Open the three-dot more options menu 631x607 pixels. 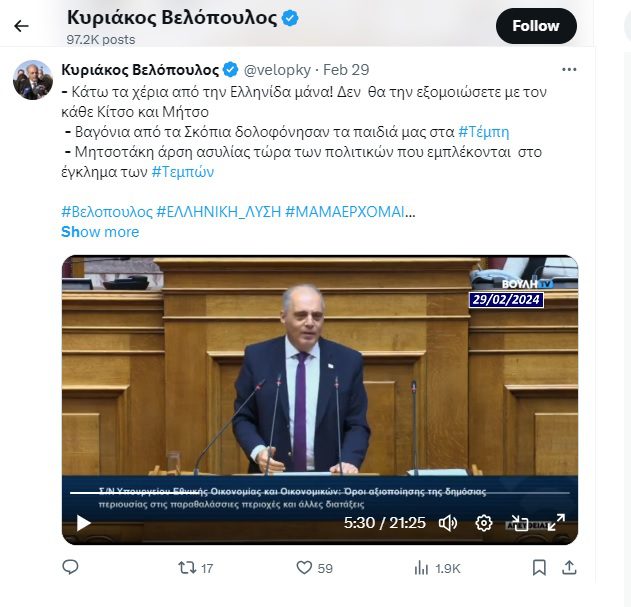[569, 70]
